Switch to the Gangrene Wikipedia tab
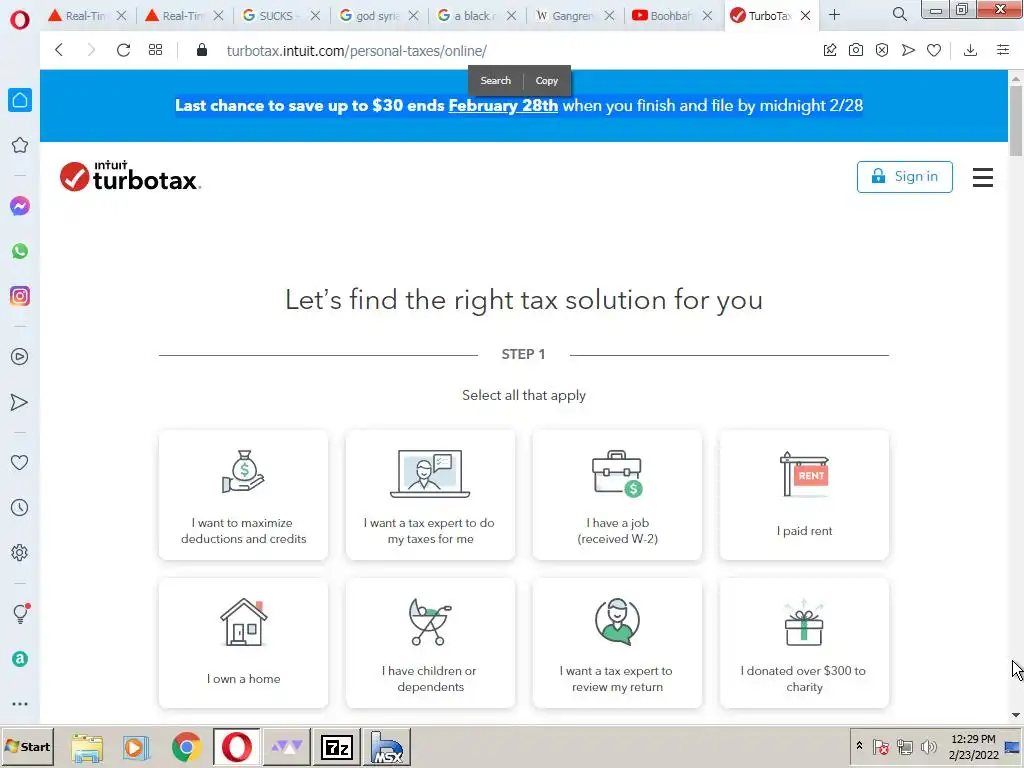Viewport: 1024px width, 768px height. point(575,16)
